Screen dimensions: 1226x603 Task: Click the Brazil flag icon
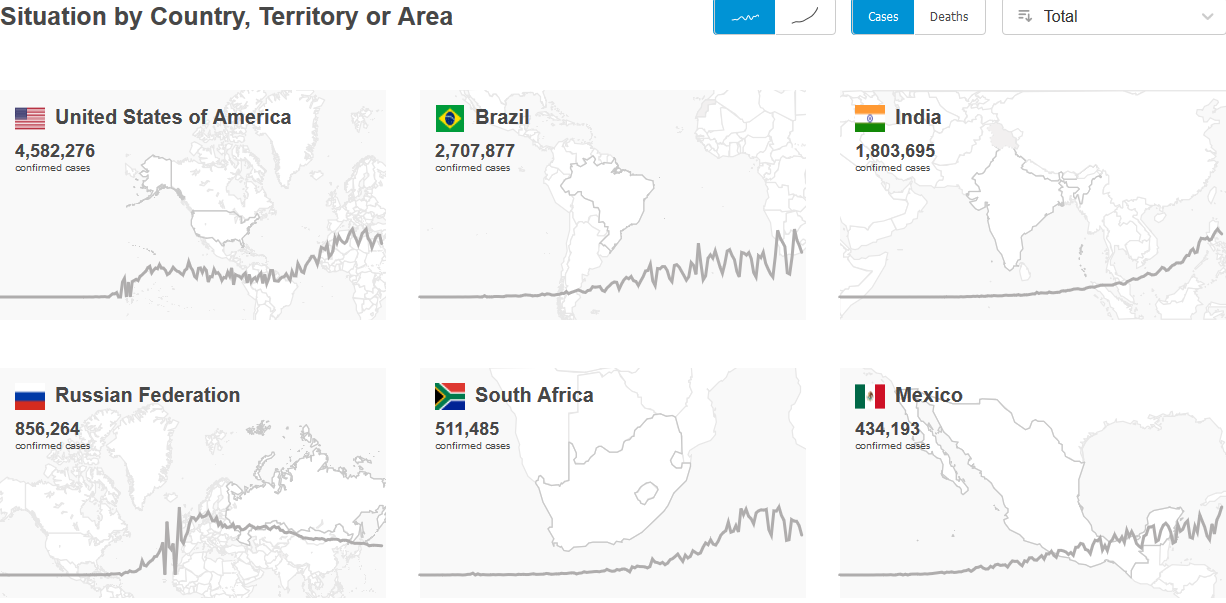[x=450, y=119]
